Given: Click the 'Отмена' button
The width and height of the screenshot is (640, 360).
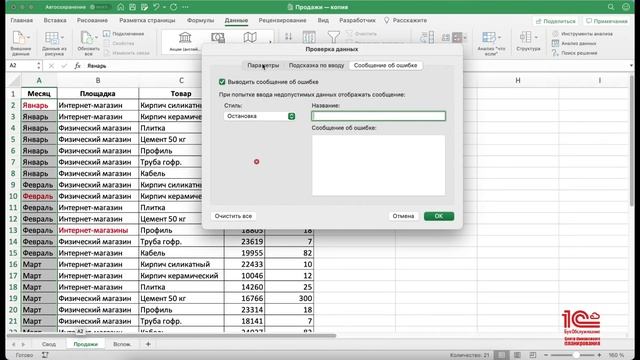Looking at the screenshot, I should tap(403, 216).
